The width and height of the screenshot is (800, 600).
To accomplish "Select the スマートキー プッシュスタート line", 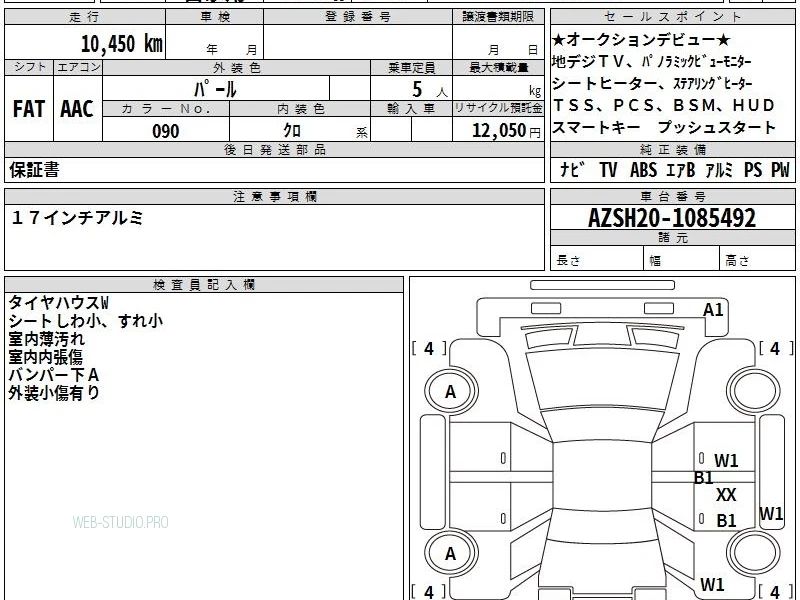I will click(664, 127).
